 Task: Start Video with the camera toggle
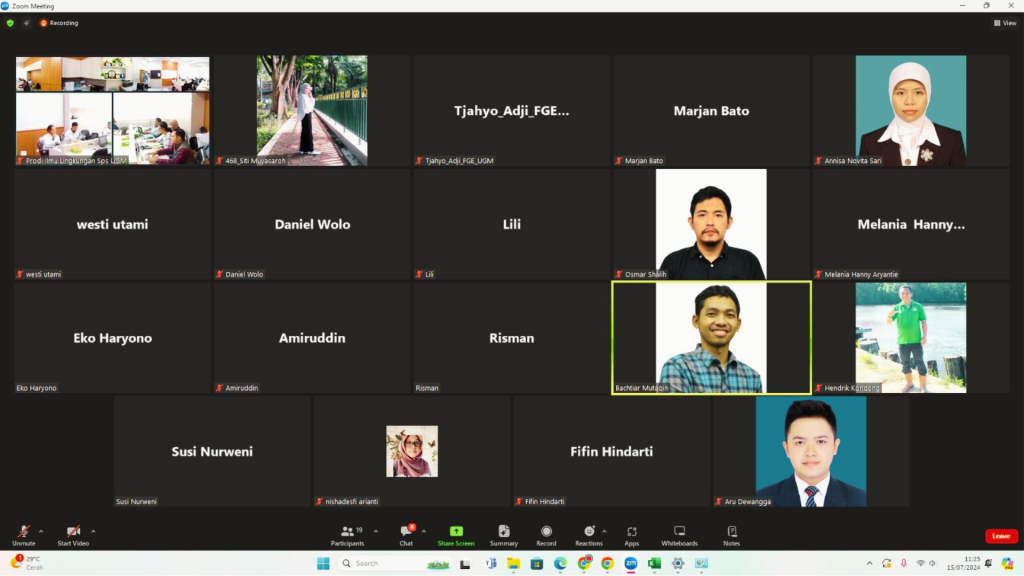click(73, 534)
